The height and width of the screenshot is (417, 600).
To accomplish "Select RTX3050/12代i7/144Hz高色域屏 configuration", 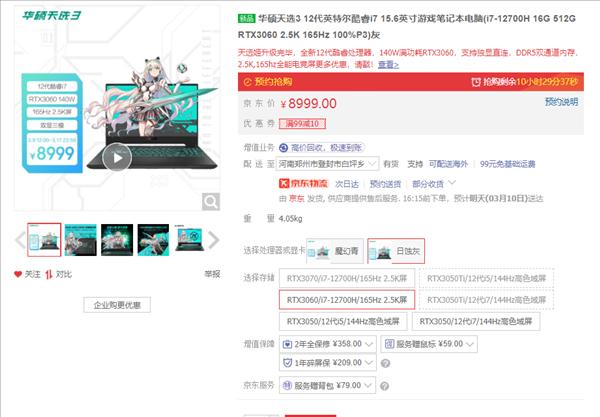I will 476,321.
